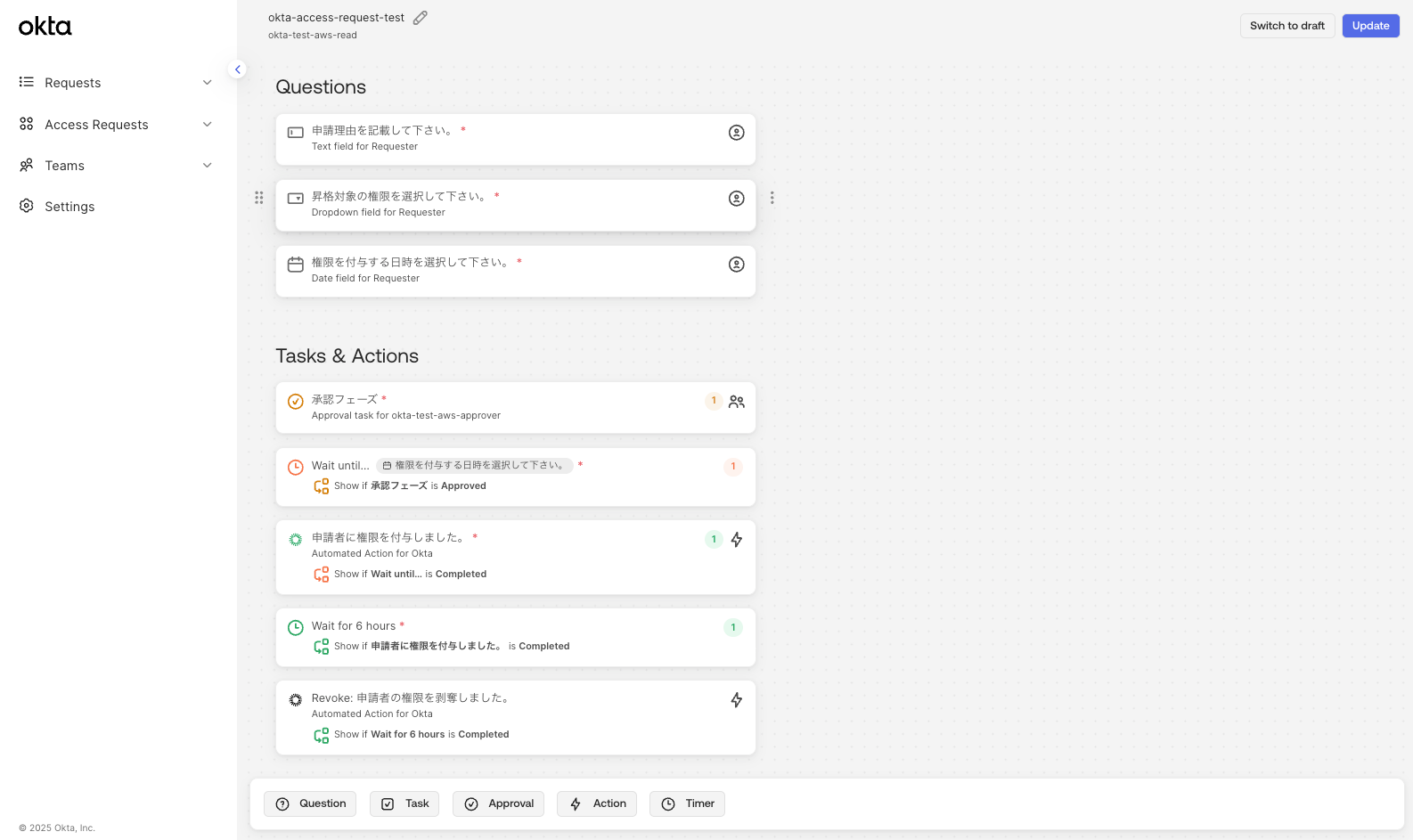Click the Teams people icon in sidebar
Viewport: 1413px width, 840px height.
[27, 165]
